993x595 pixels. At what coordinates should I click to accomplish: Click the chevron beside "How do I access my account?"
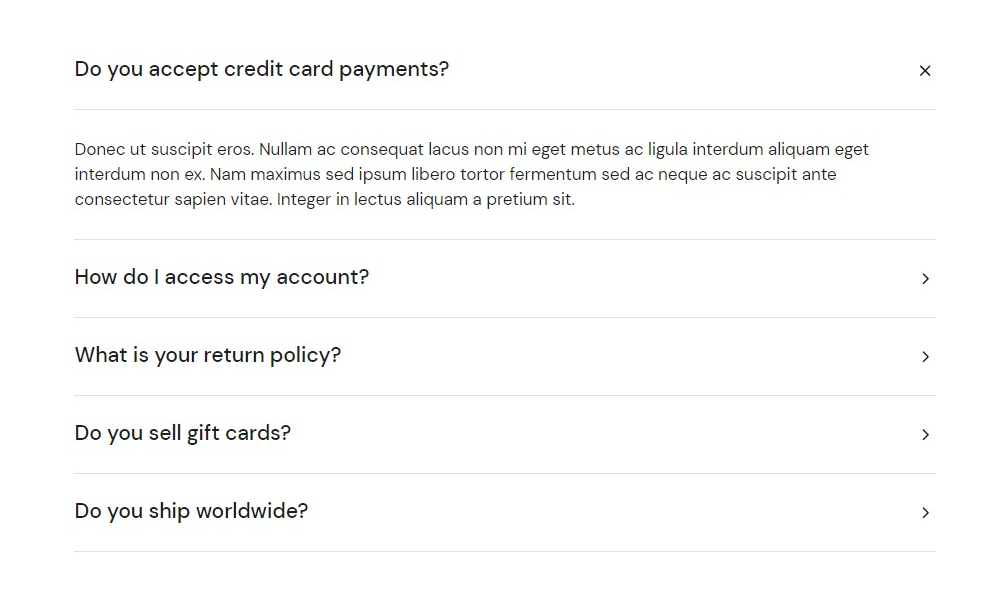(x=925, y=279)
